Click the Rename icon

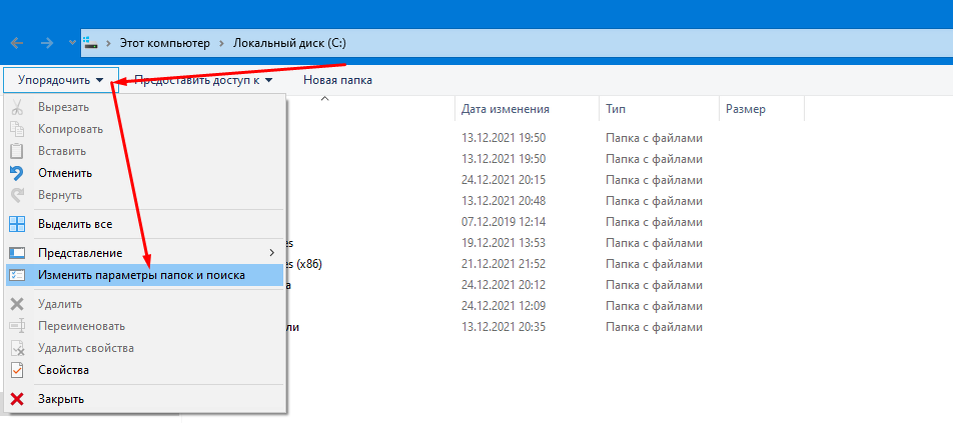tap(17, 326)
